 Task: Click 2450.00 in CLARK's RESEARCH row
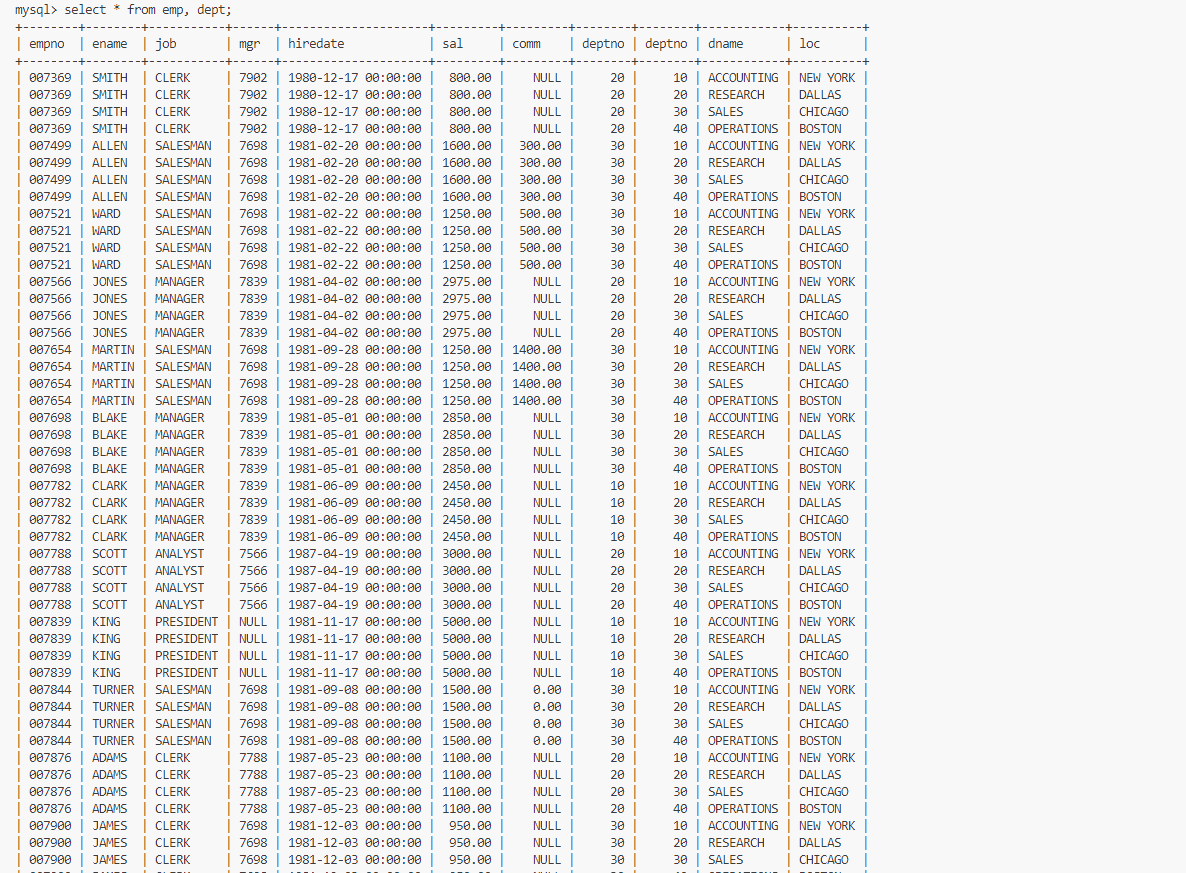coord(467,503)
